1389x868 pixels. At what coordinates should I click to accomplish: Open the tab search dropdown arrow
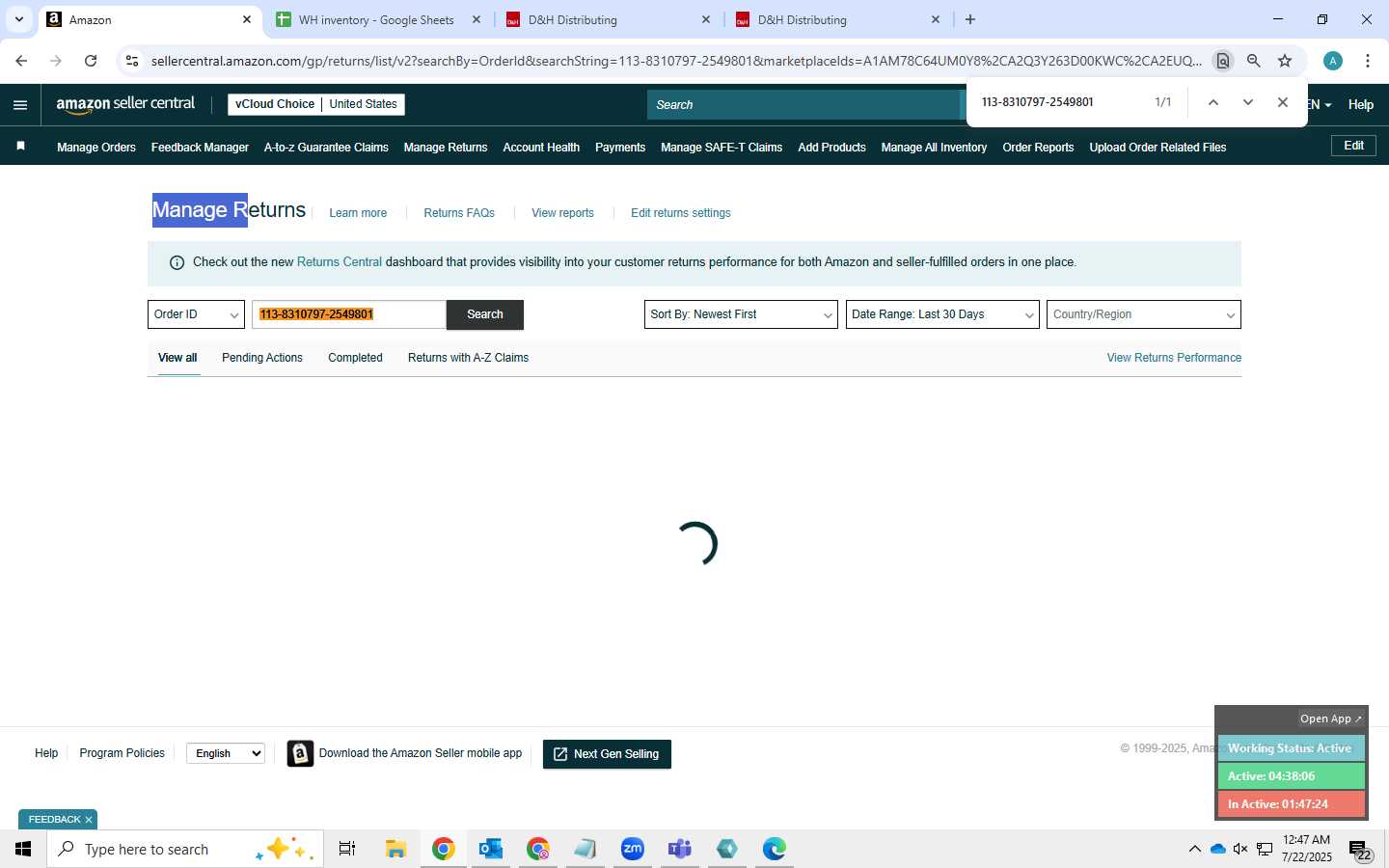tap(18, 19)
